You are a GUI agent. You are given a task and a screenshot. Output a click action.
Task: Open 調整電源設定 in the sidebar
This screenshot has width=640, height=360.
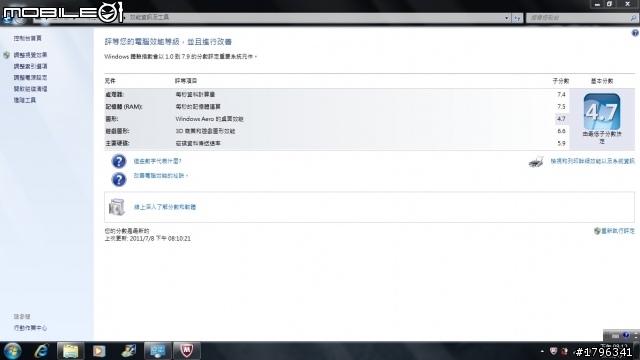click(30, 78)
